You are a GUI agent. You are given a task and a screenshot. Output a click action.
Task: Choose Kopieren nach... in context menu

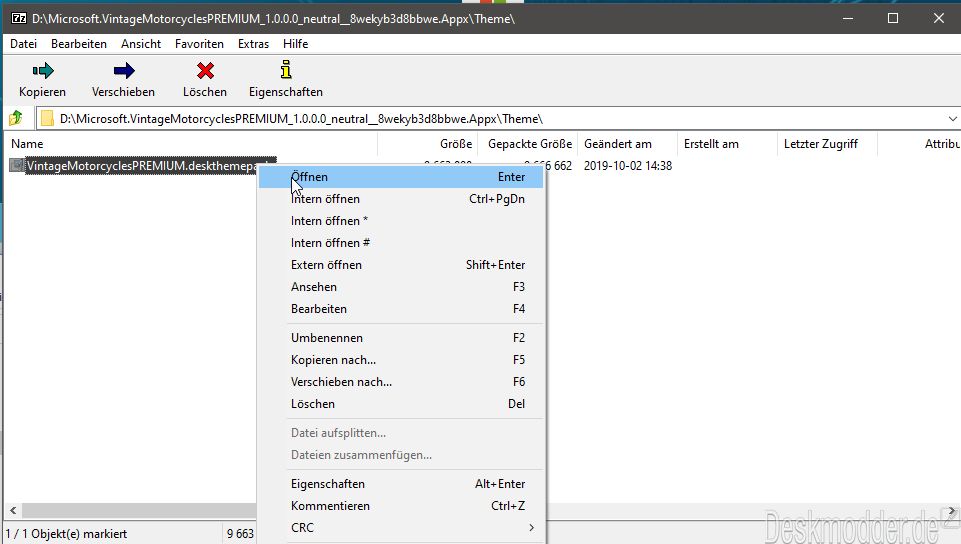401,360
